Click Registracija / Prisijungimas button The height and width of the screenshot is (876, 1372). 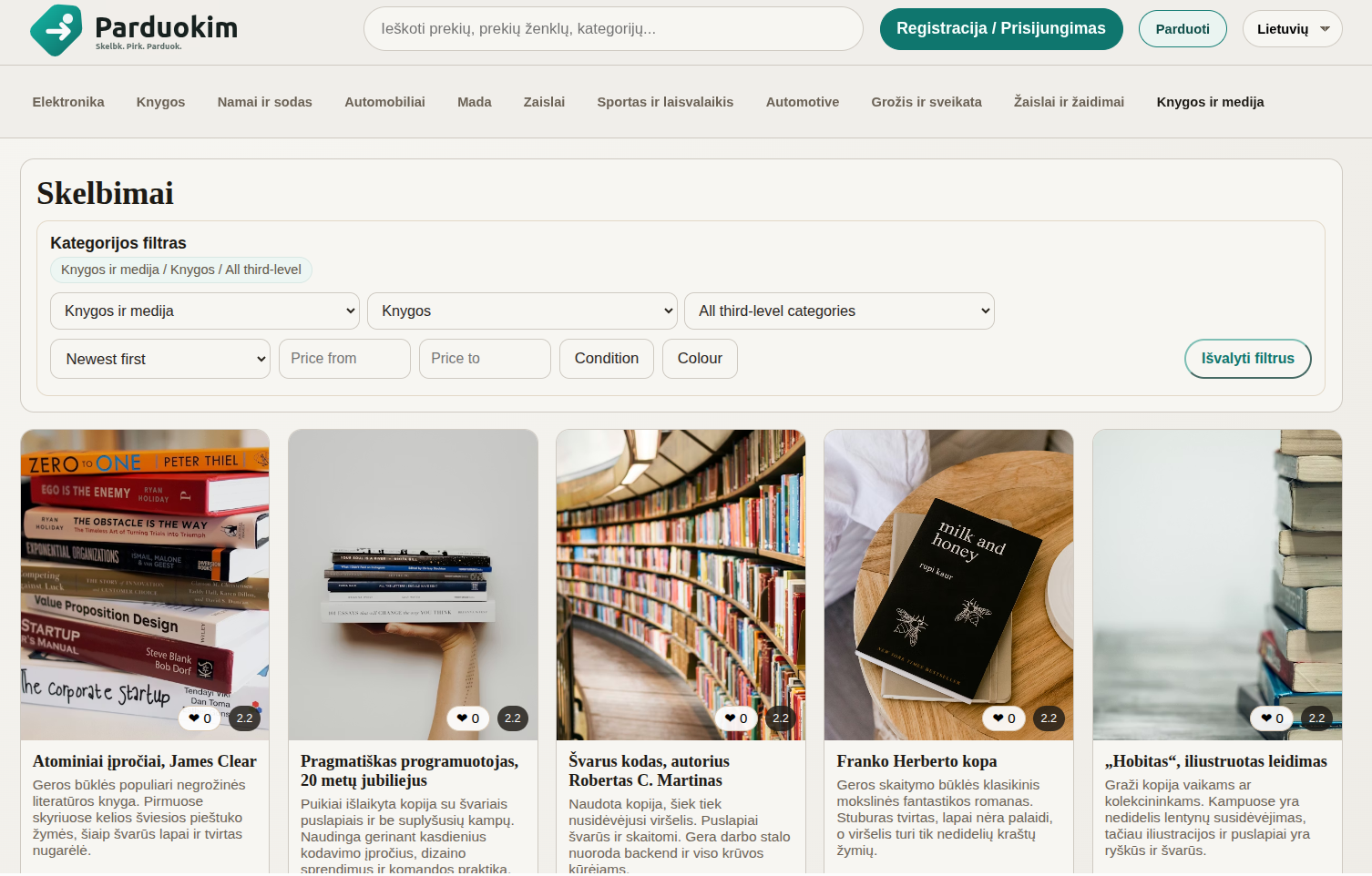pyautogui.click(x=1001, y=29)
